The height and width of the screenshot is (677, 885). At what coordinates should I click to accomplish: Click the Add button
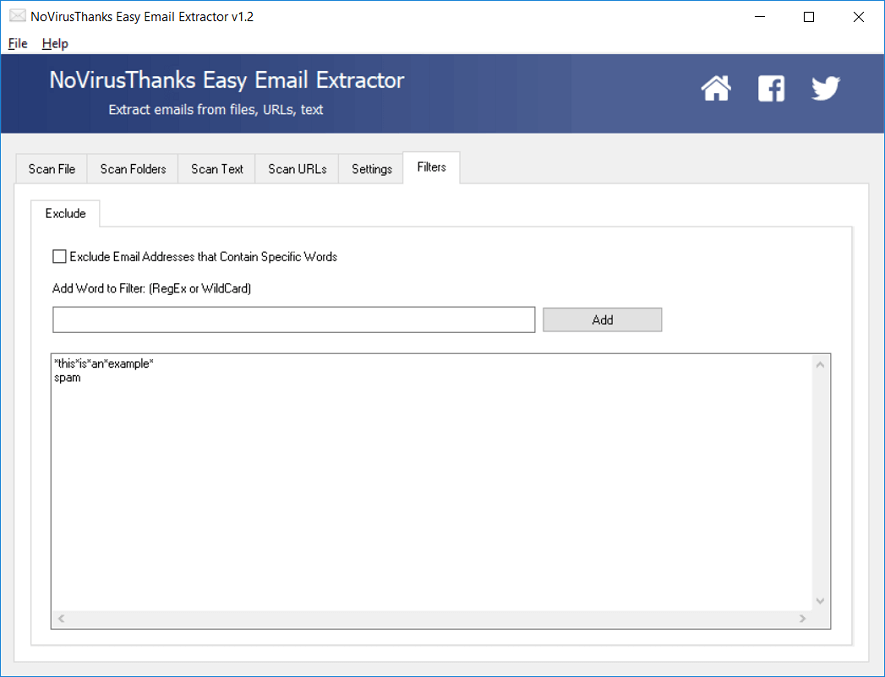coord(602,320)
